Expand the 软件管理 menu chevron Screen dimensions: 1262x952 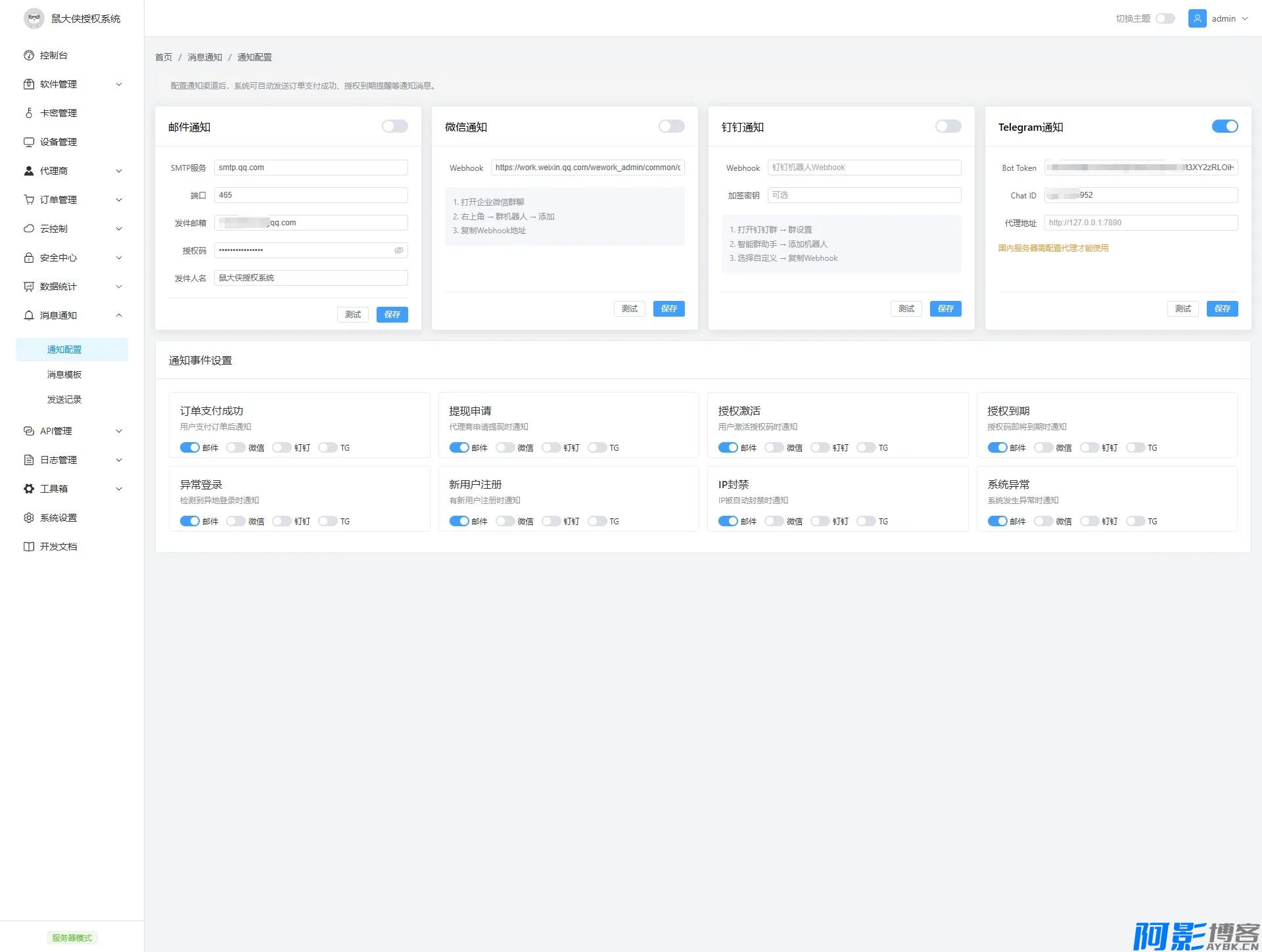tap(119, 84)
